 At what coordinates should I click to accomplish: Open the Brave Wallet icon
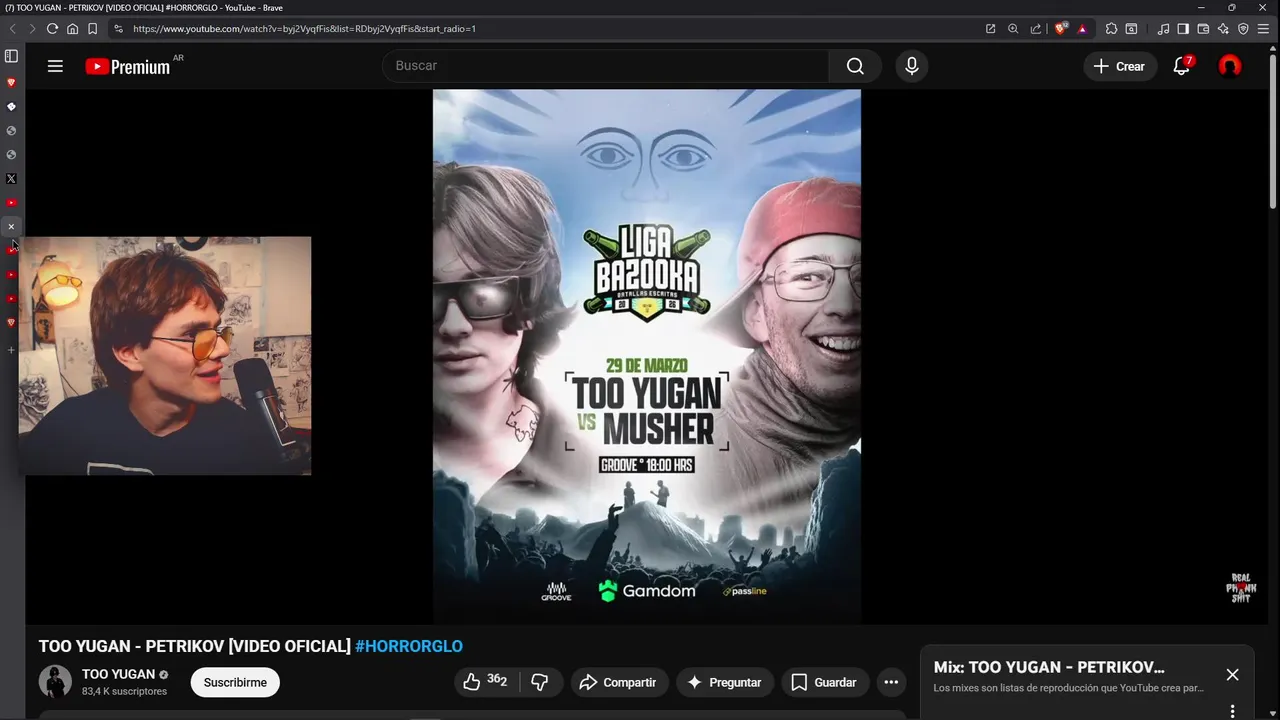[x=1203, y=29]
